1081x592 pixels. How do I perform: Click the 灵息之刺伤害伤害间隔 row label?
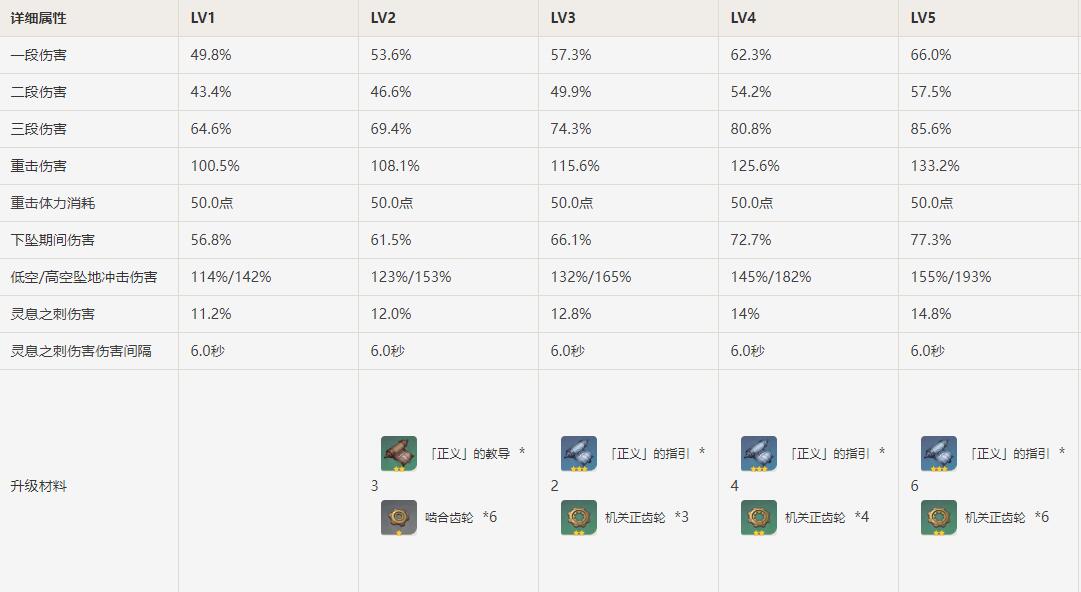coord(81,351)
